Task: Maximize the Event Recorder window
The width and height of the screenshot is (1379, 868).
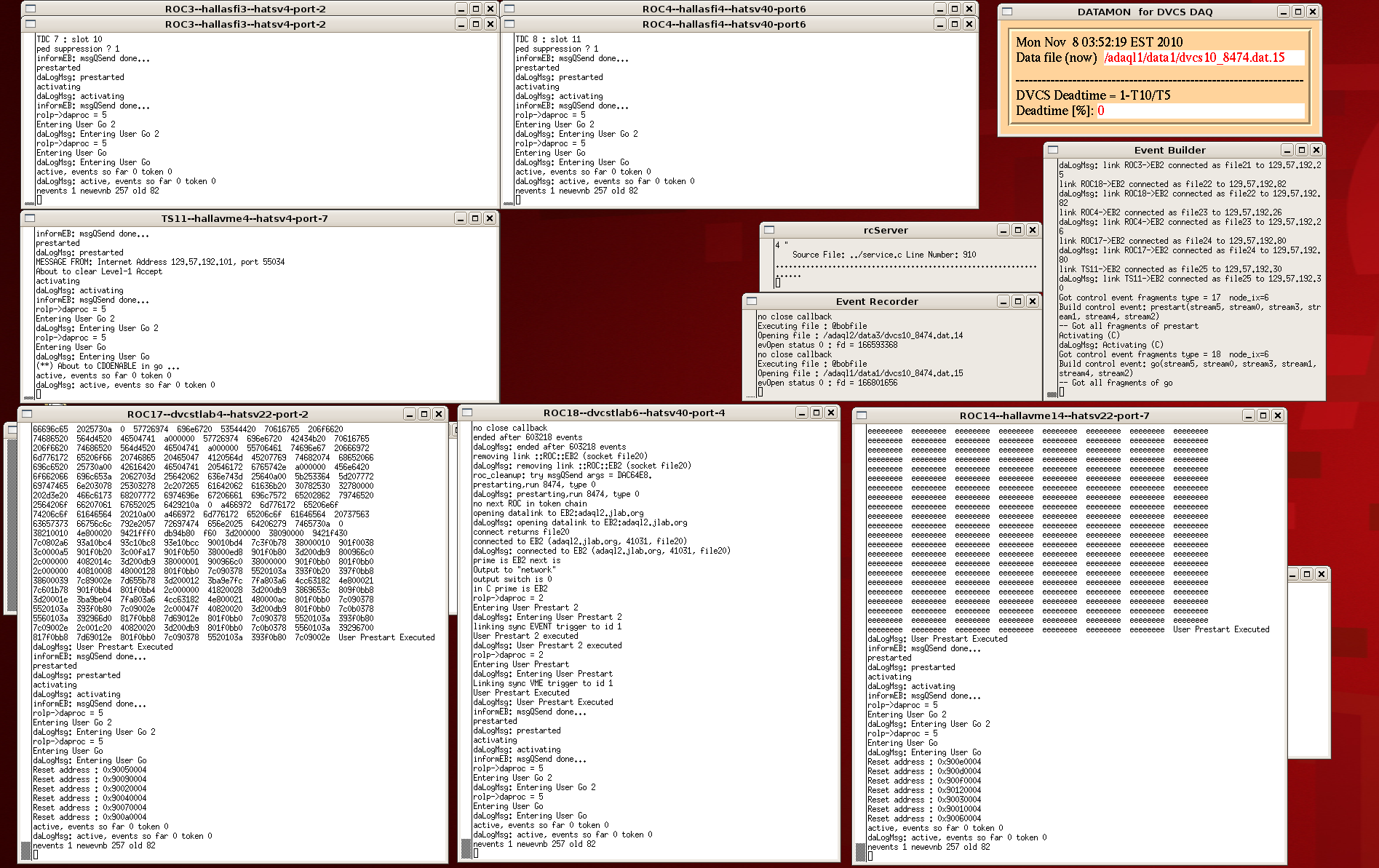Action: [1018, 301]
